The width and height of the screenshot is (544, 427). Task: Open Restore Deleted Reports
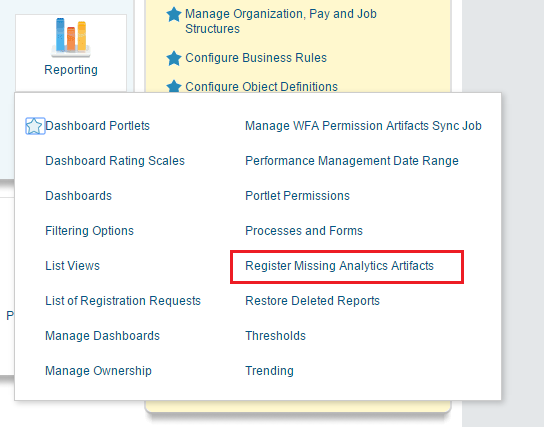coord(312,301)
